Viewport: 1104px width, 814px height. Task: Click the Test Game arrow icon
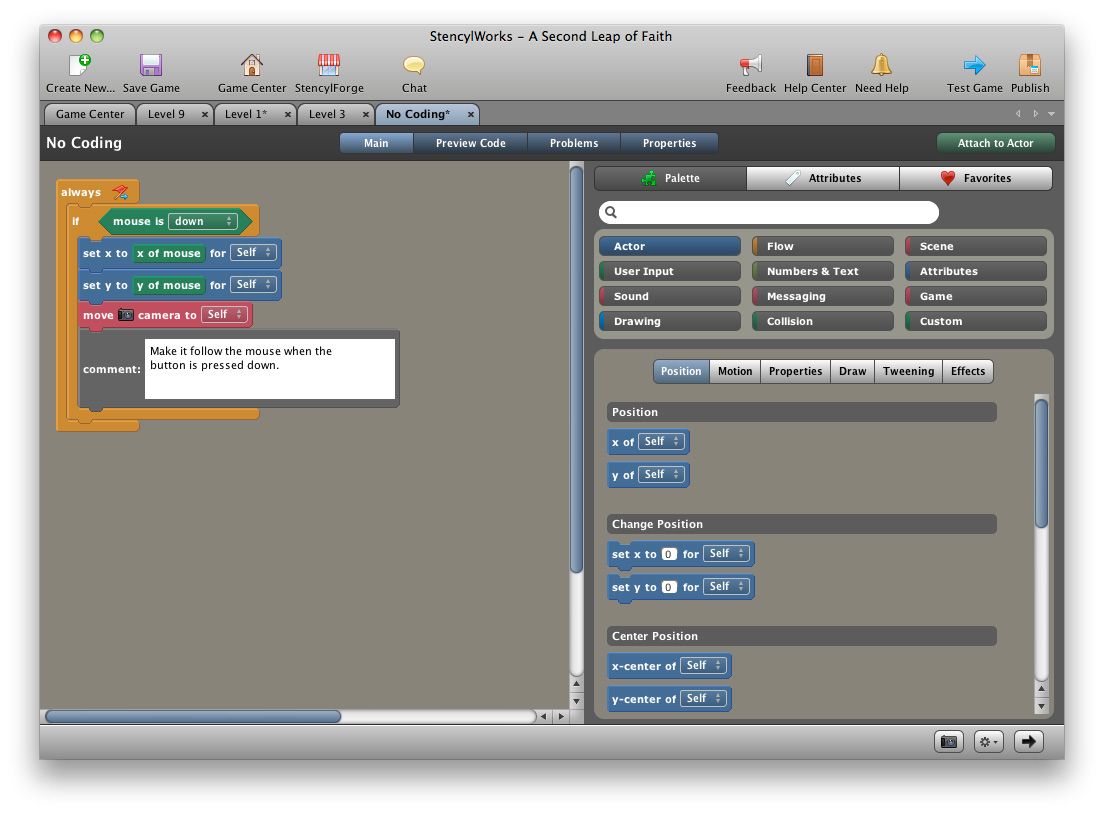(x=974, y=65)
